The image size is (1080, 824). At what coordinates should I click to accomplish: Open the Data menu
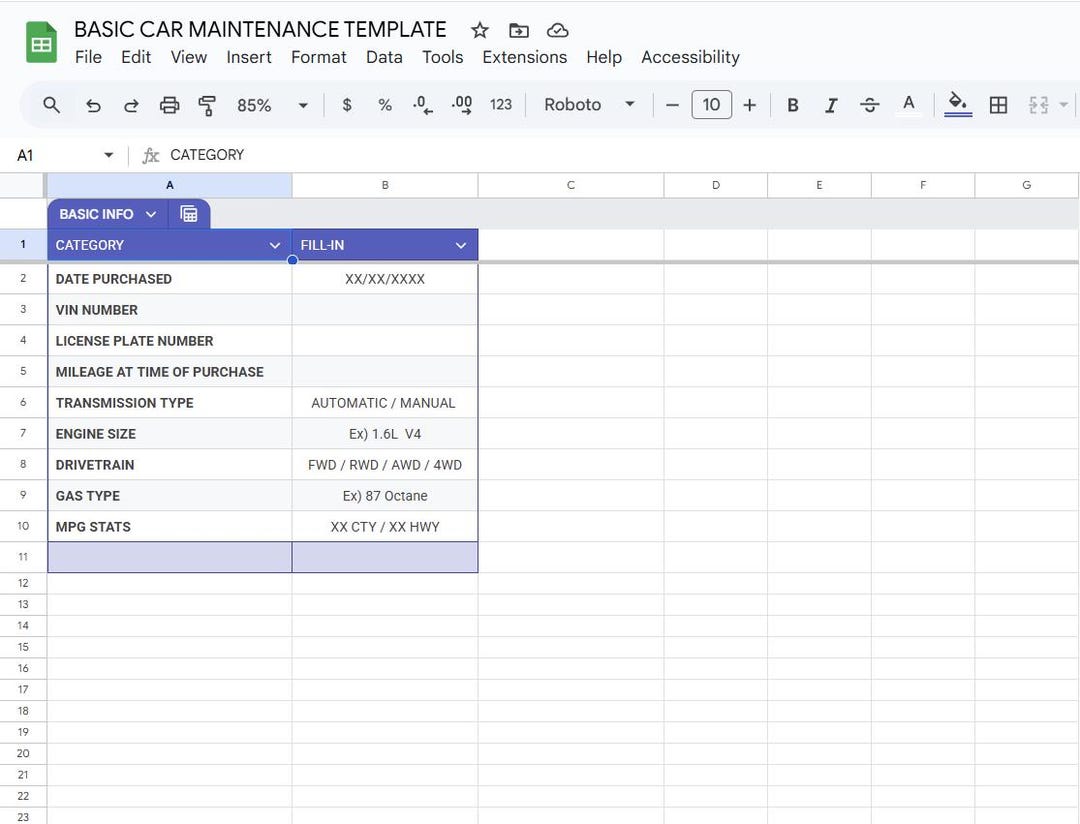pos(384,57)
